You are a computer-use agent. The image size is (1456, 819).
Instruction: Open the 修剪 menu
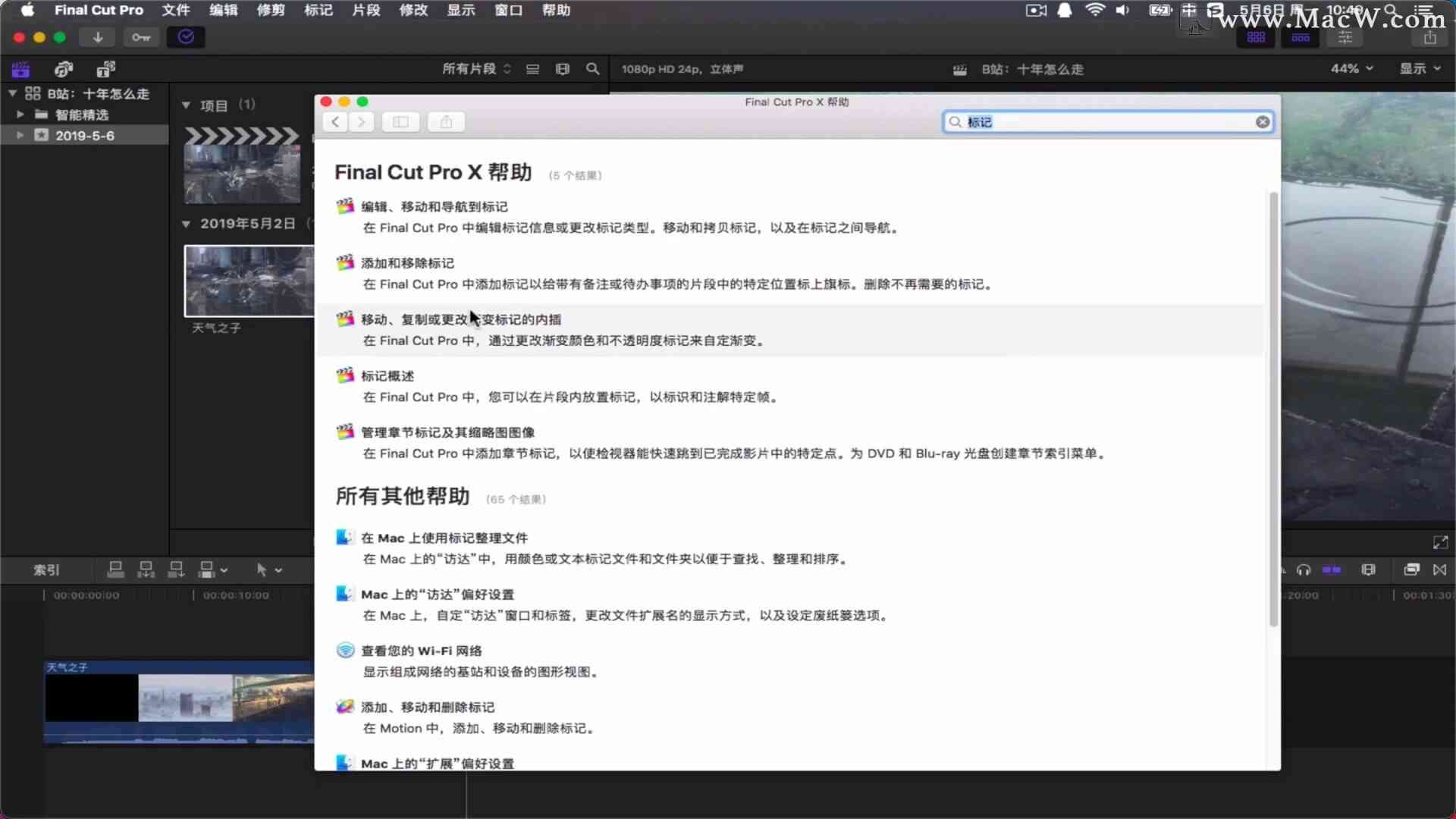(271, 10)
